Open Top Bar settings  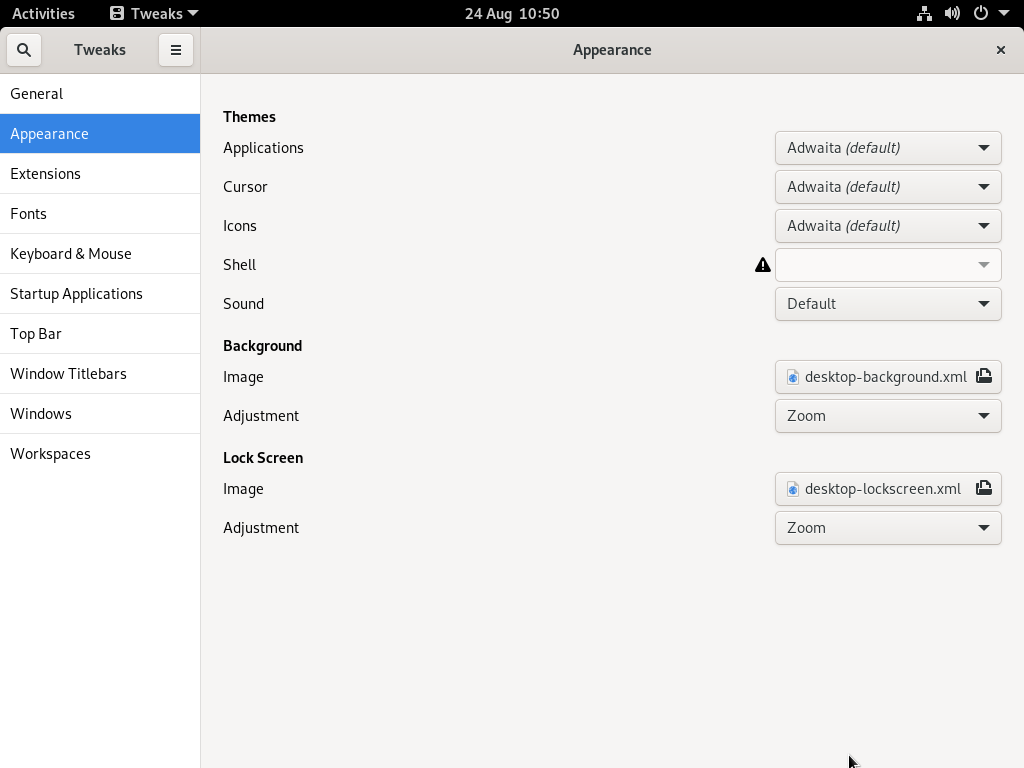(x=100, y=334)
